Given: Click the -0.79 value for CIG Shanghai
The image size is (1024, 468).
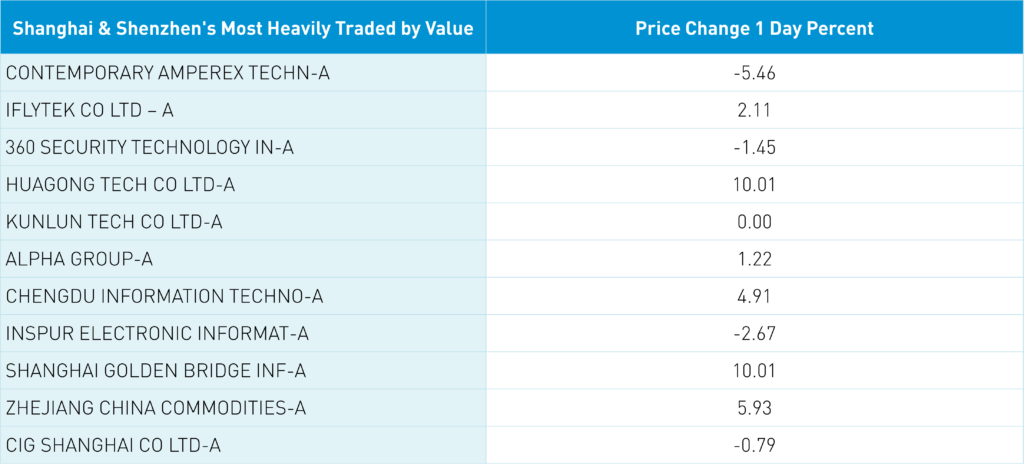Looking at the screenshot, I should (754, 445).
